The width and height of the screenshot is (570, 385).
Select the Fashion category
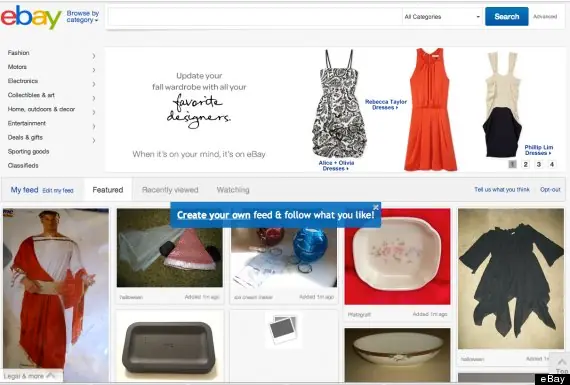[x=19, y=53]
